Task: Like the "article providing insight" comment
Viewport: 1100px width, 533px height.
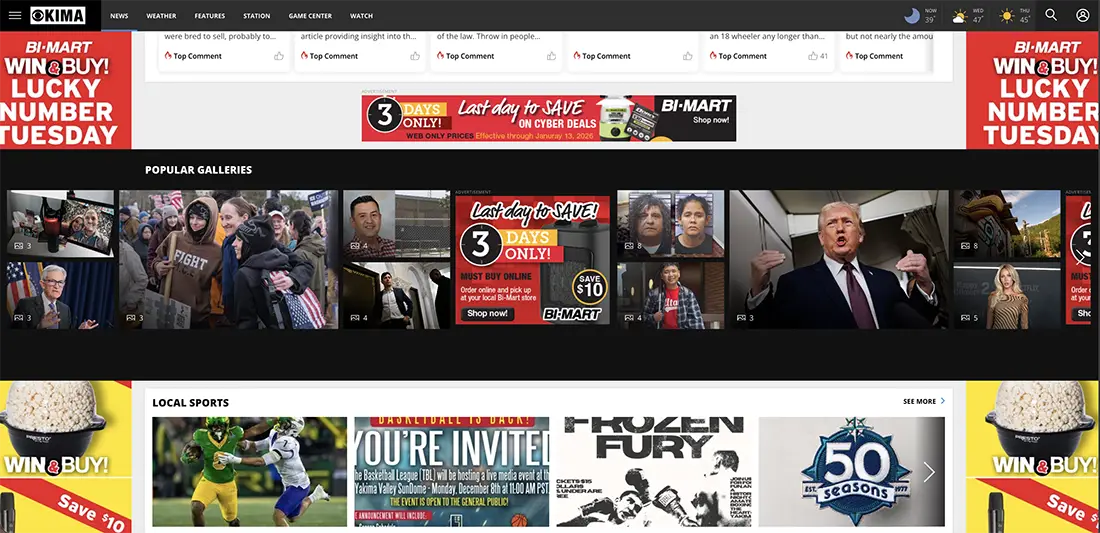Action: [415, 56]
